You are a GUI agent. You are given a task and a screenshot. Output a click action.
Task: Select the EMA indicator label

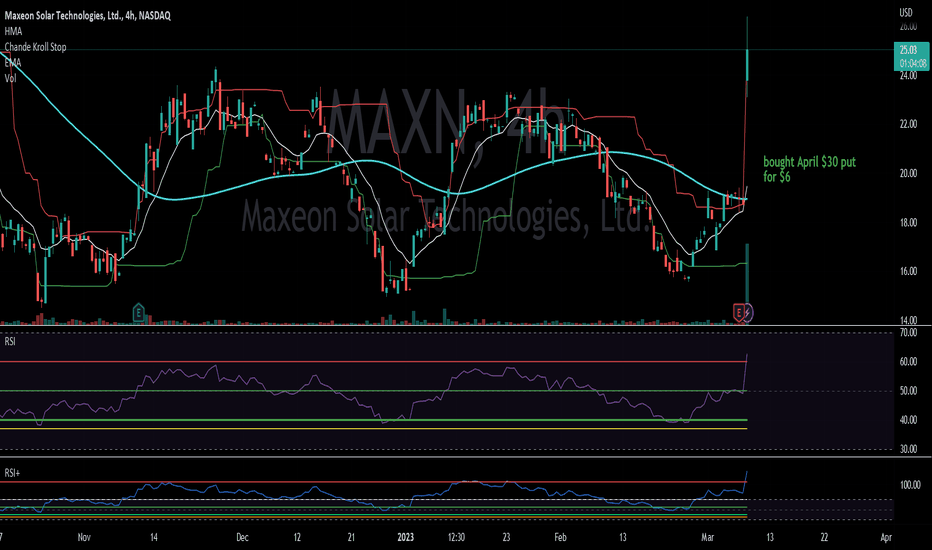click(12, 62)
